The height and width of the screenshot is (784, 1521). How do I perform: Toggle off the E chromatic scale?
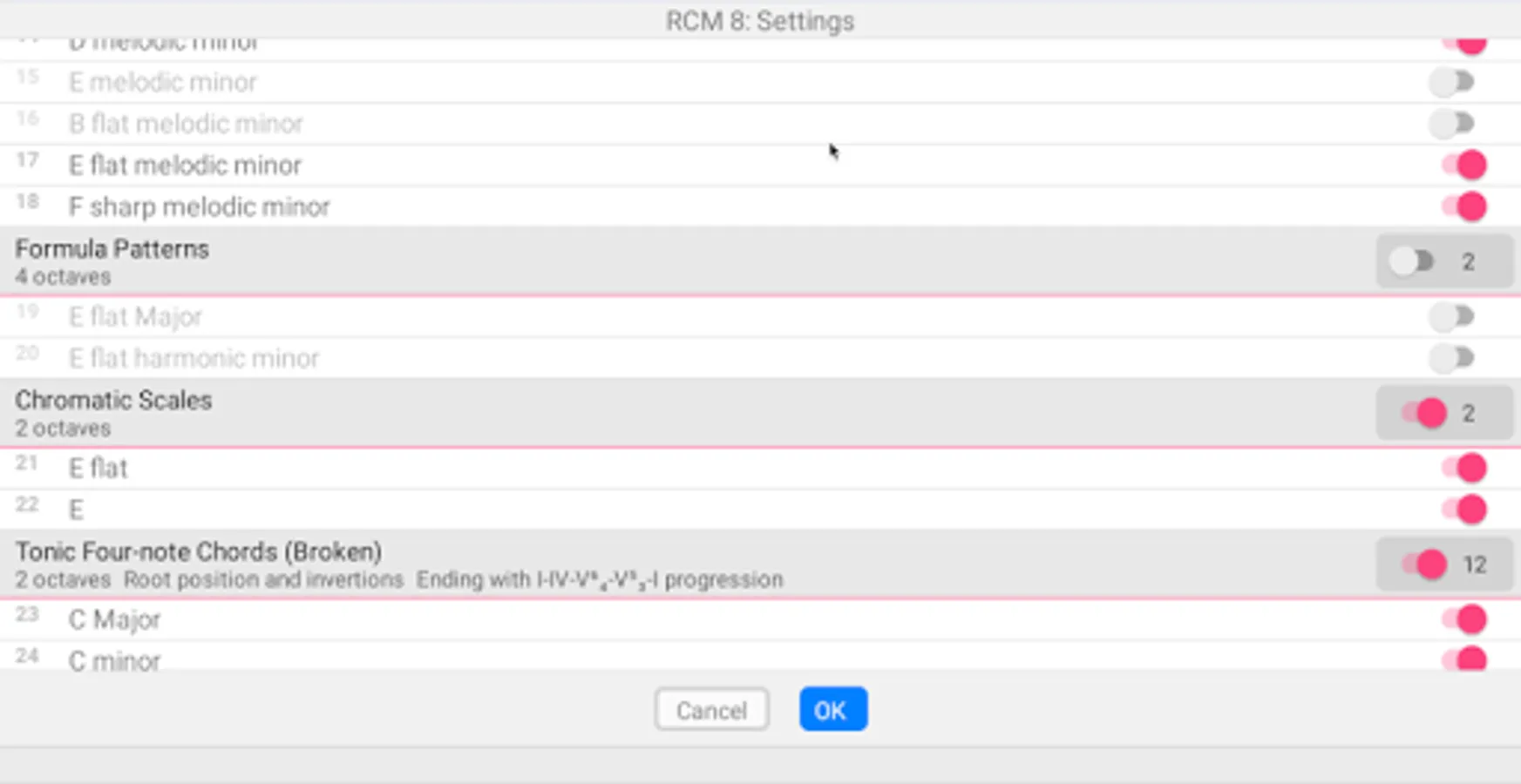(x=1464, y=510)
